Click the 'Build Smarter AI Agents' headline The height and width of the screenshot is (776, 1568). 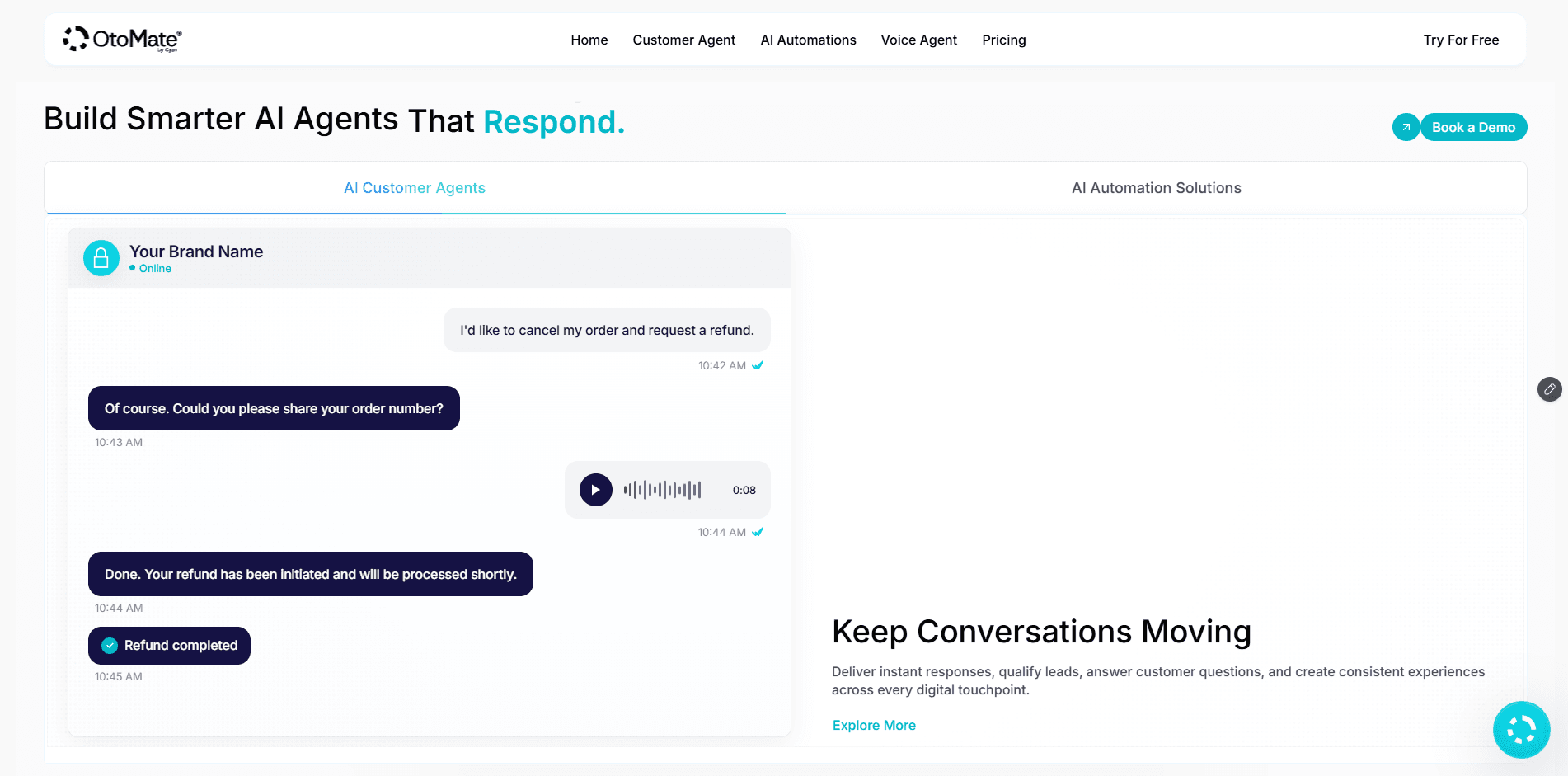[335, 120]
